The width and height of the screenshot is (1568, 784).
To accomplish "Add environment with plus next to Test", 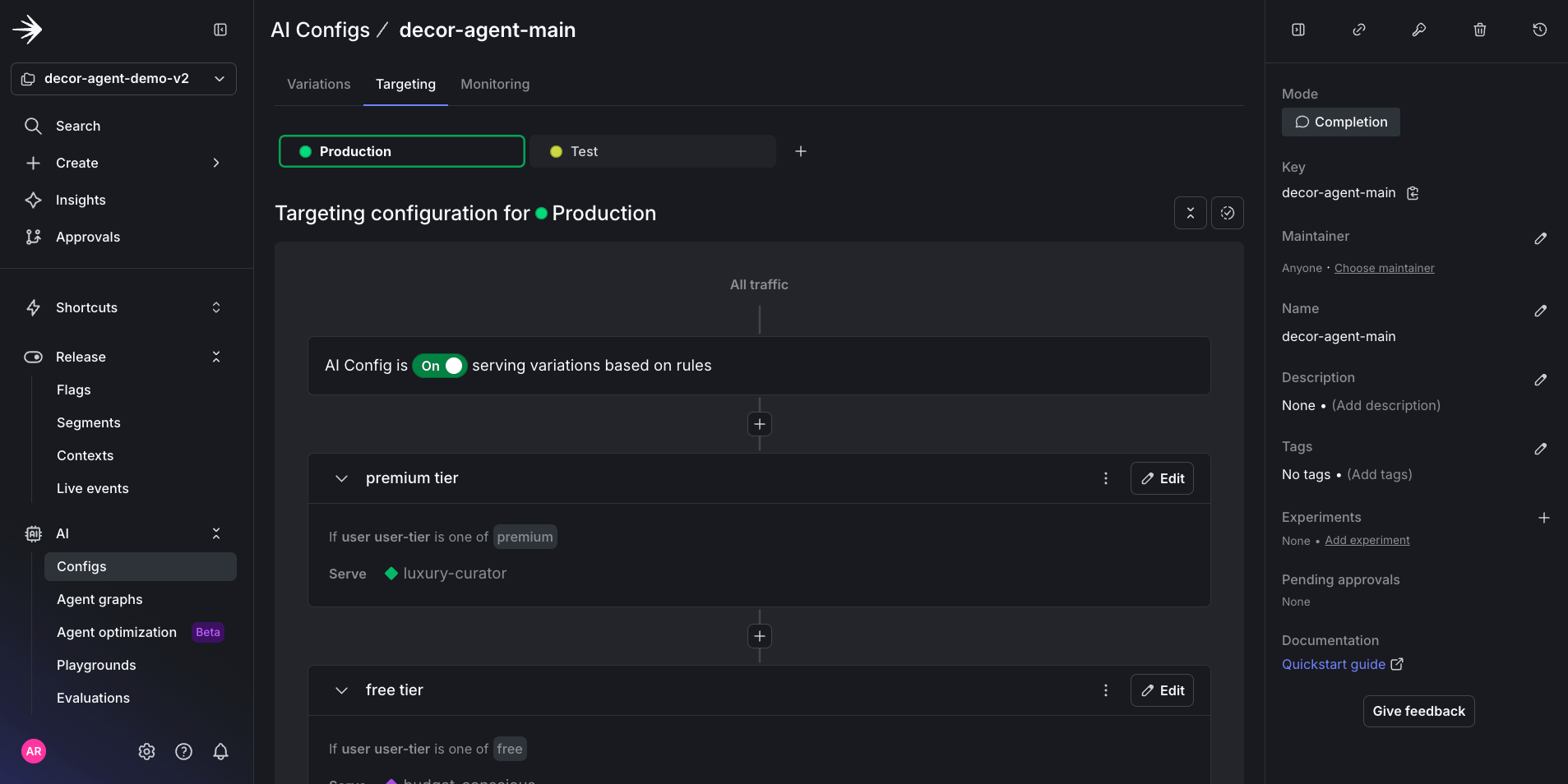I will (x=801, y=151).
